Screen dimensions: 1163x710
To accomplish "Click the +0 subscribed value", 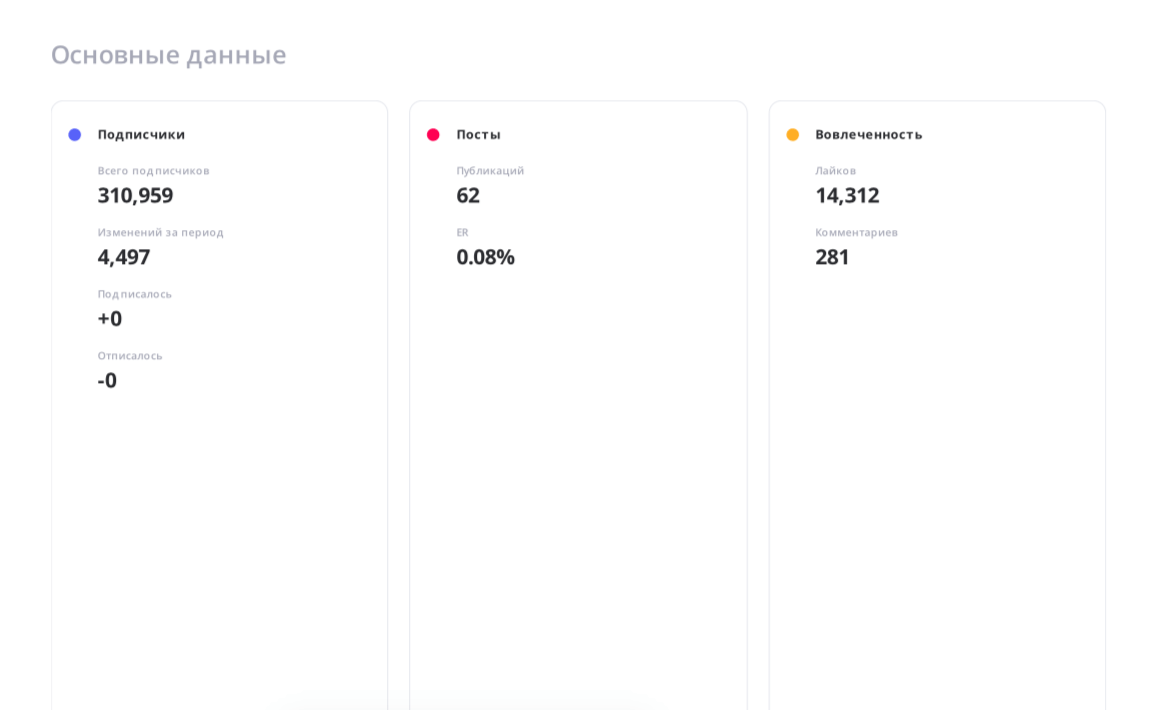I will [110, 319].
